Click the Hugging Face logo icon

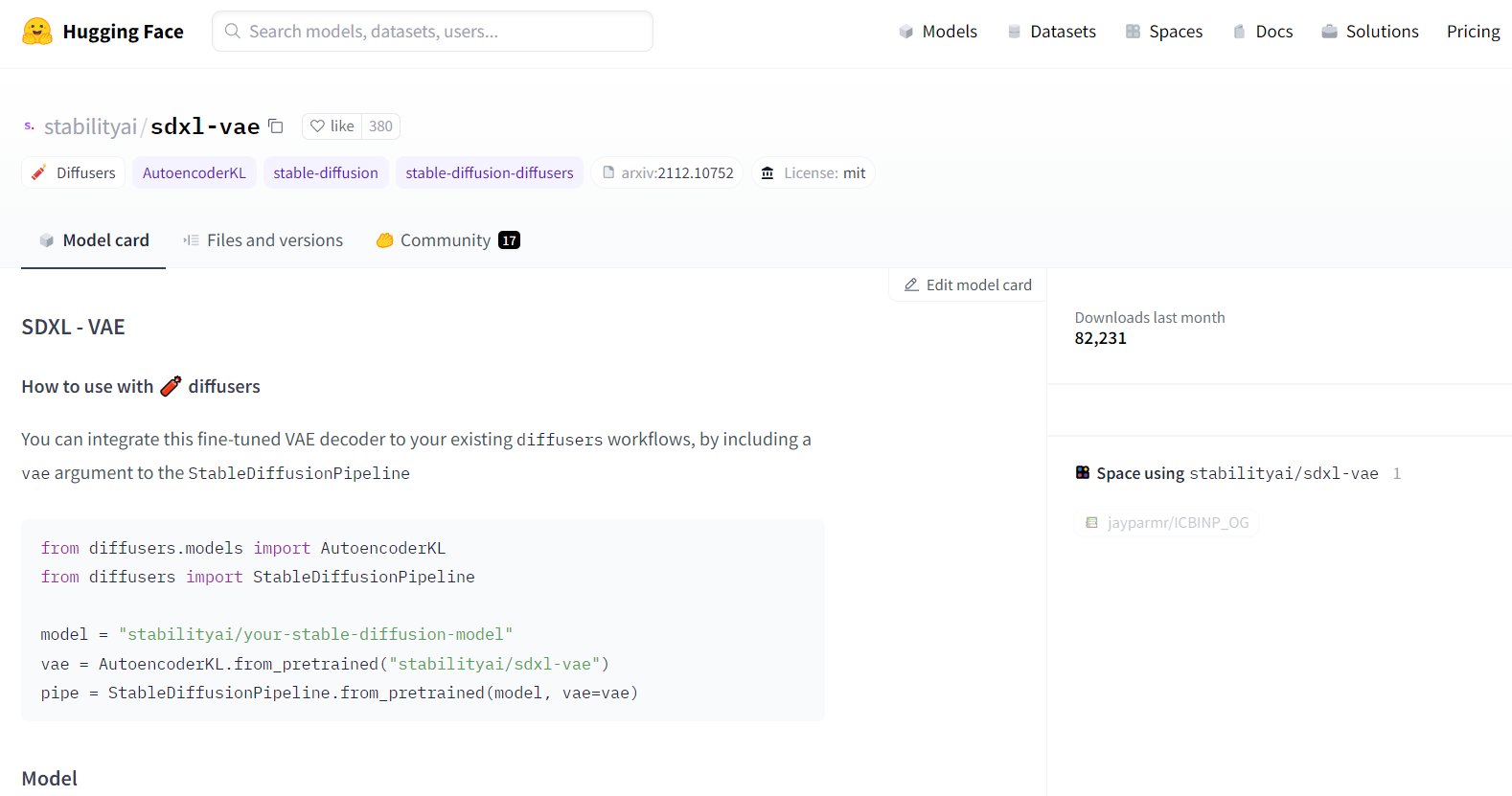click(x=37, y=32)
